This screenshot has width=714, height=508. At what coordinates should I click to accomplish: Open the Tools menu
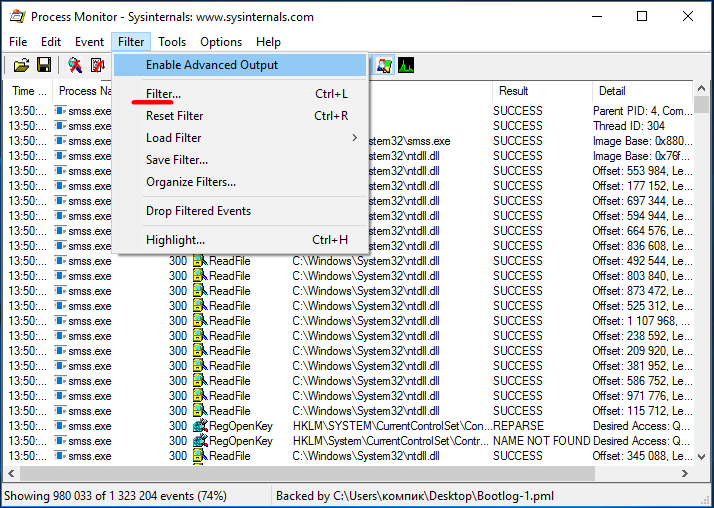coord(172,42)
